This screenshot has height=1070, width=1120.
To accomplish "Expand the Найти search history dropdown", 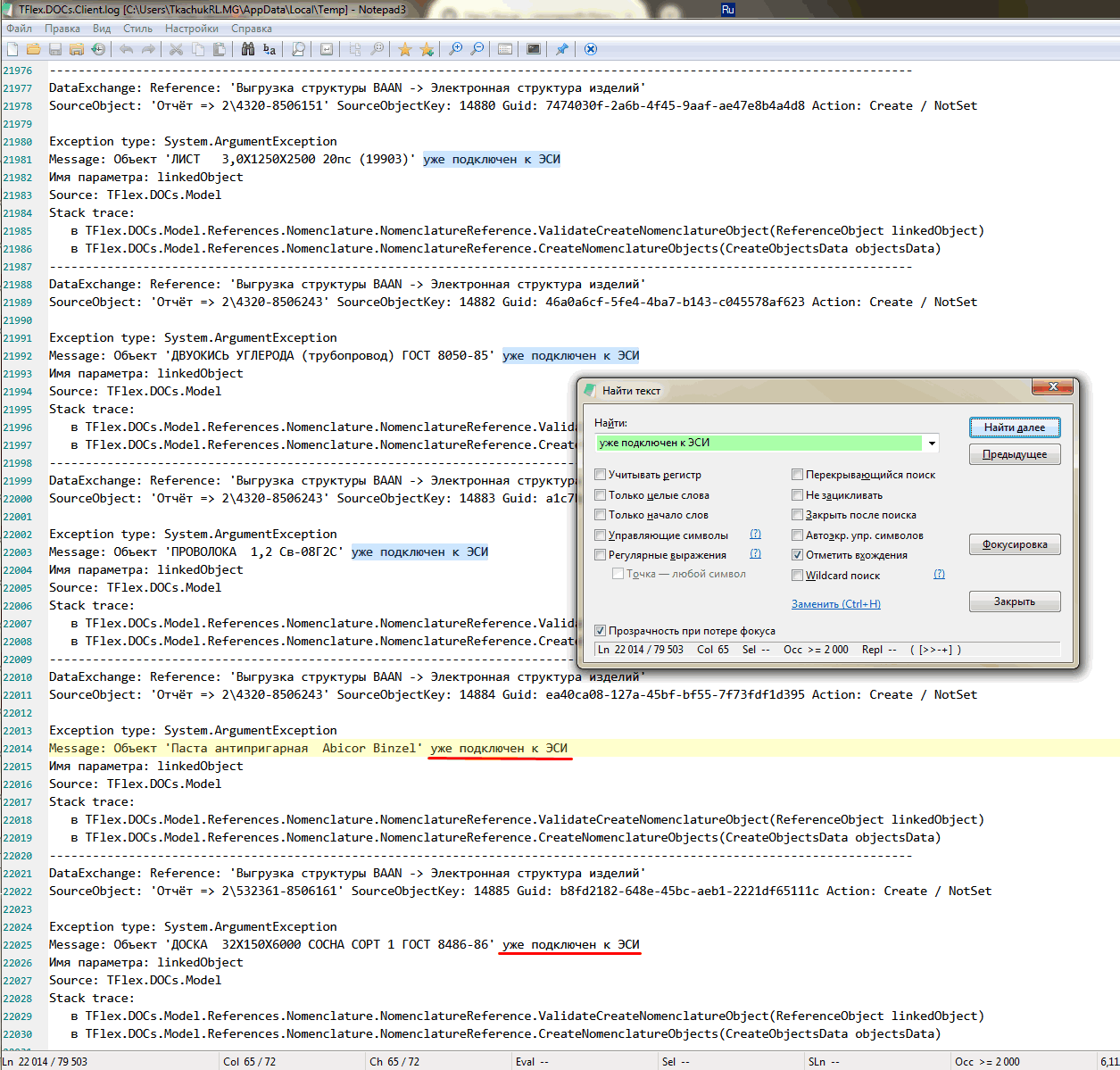I will (932, 443).
